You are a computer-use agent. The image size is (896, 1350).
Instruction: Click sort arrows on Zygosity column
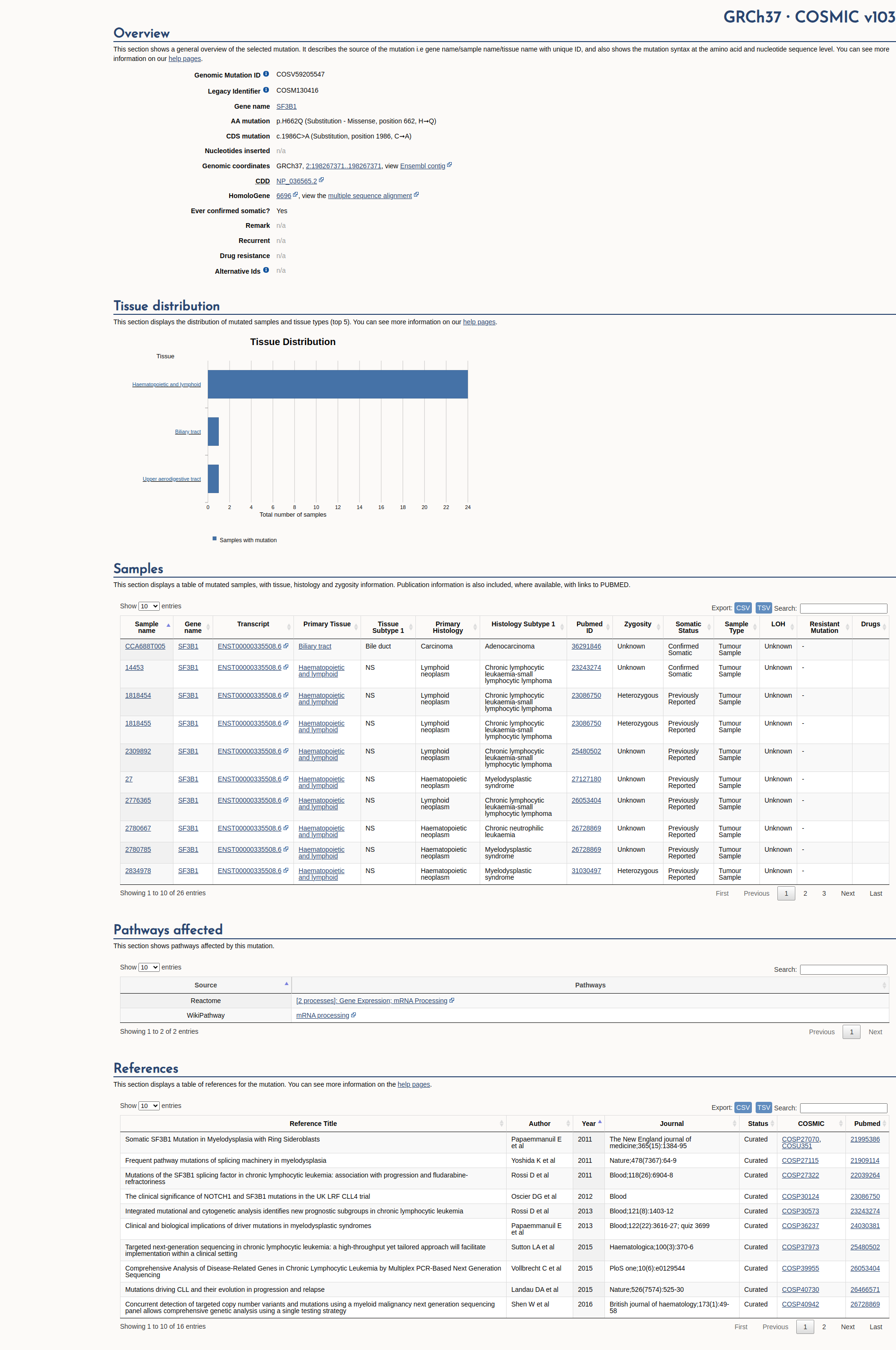click(658, 627)
